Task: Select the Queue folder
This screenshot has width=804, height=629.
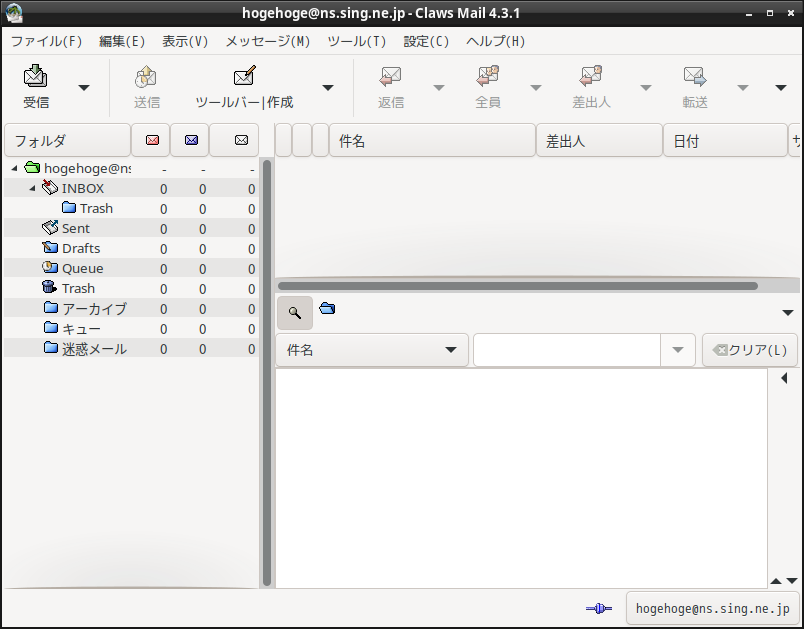Action: (x=131, y=269)
